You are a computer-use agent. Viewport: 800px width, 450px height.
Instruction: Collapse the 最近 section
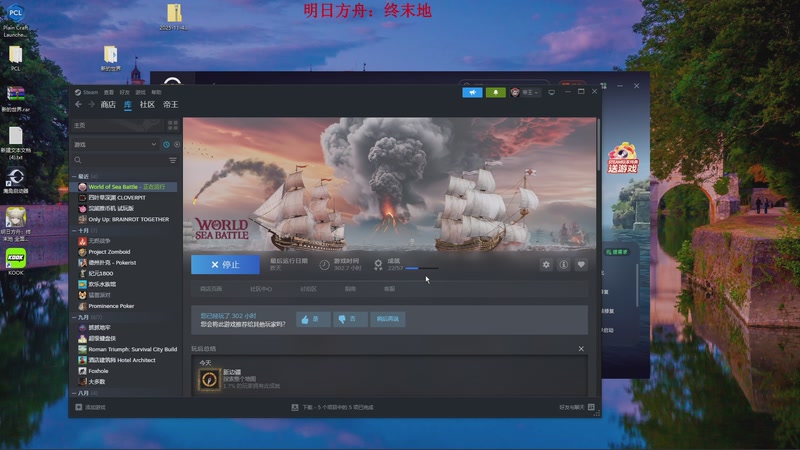point(74,176)
